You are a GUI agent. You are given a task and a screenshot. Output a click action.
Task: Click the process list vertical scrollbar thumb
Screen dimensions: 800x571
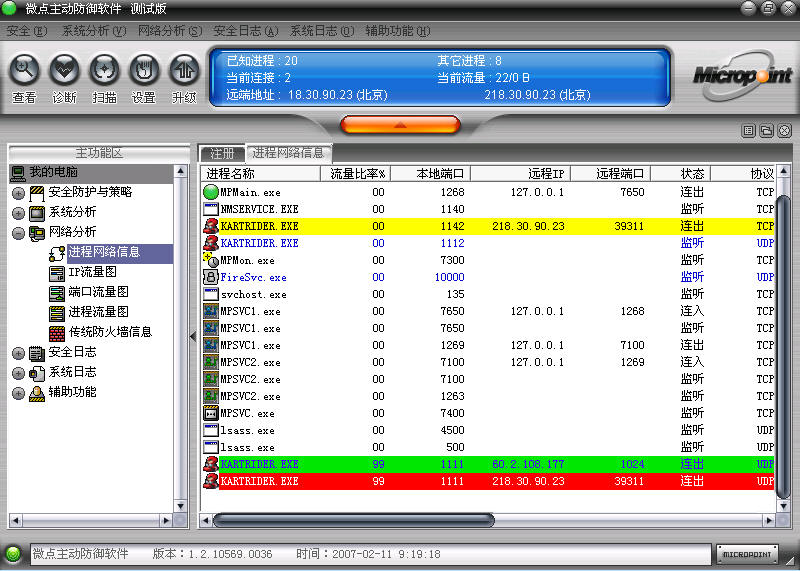pos(783,345)
